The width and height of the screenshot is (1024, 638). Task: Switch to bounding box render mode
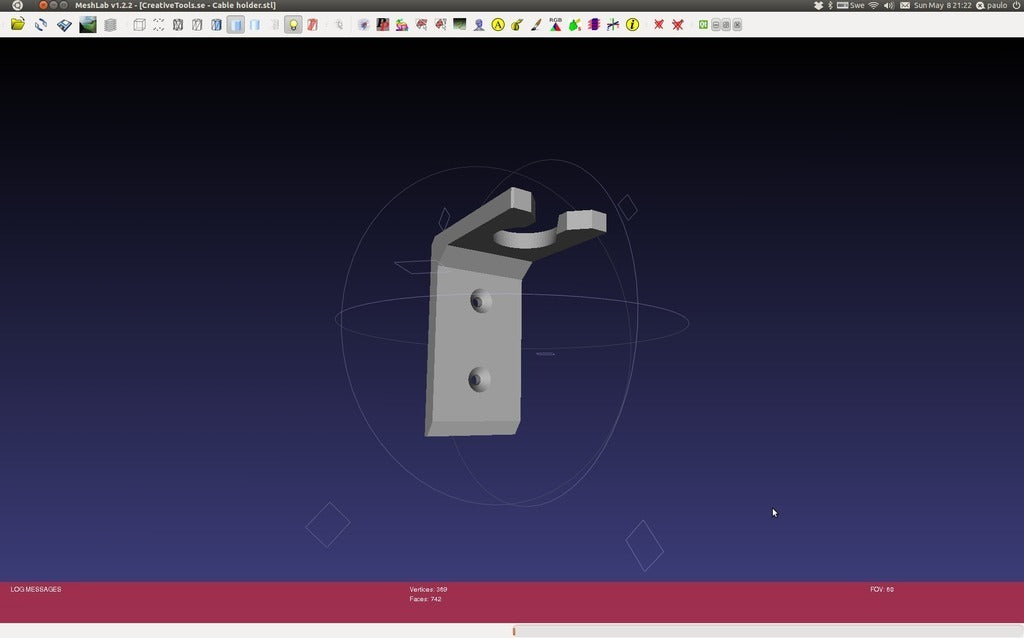139,24
